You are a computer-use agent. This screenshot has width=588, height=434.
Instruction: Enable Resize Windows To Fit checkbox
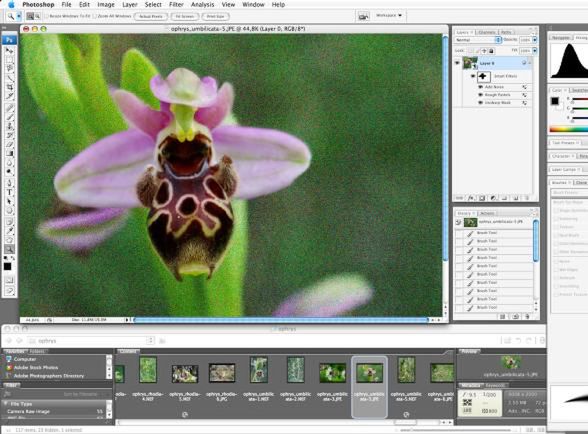(x=47, y=16)
